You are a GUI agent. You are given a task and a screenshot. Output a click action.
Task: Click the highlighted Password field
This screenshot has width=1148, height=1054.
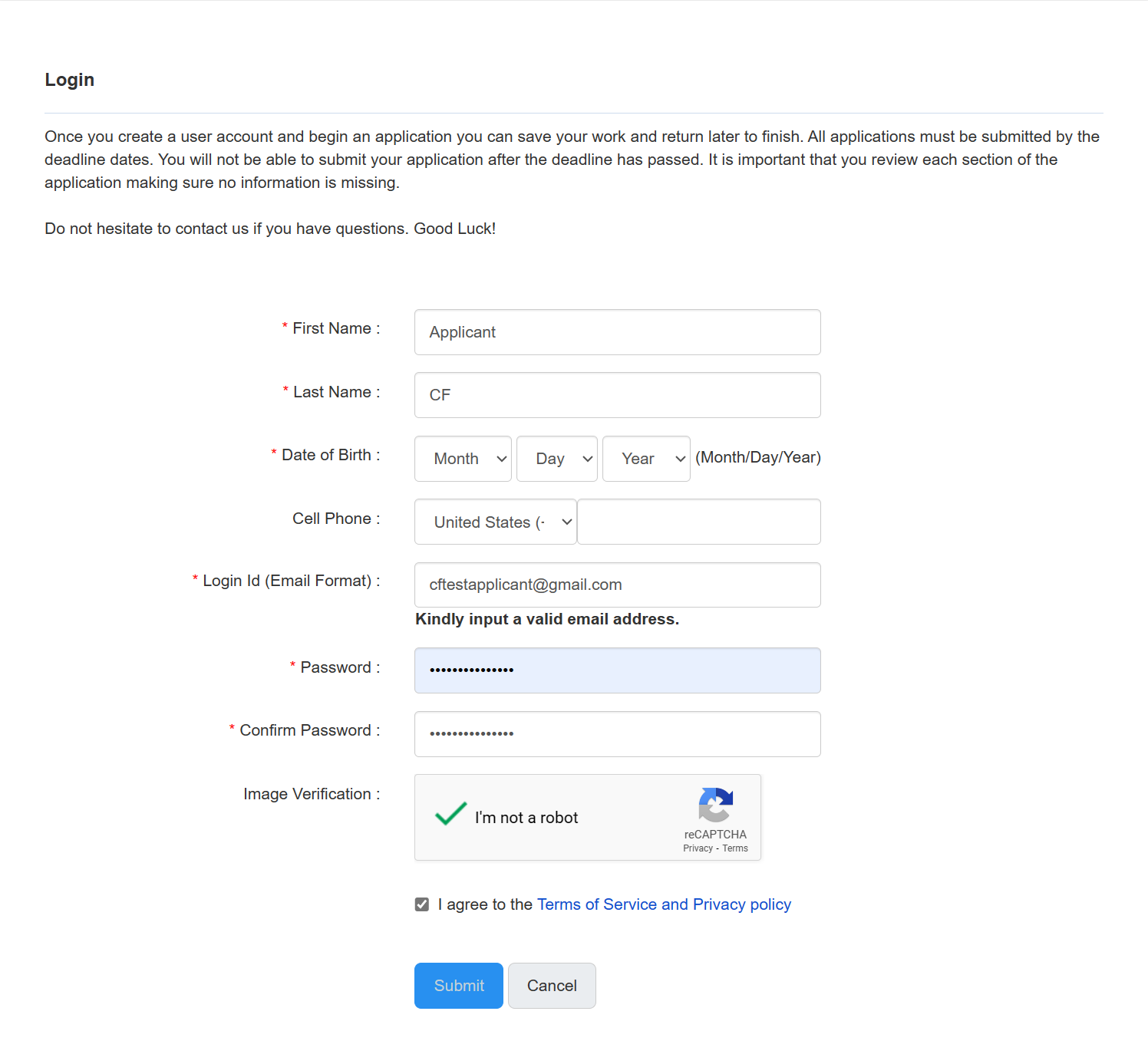617,670
